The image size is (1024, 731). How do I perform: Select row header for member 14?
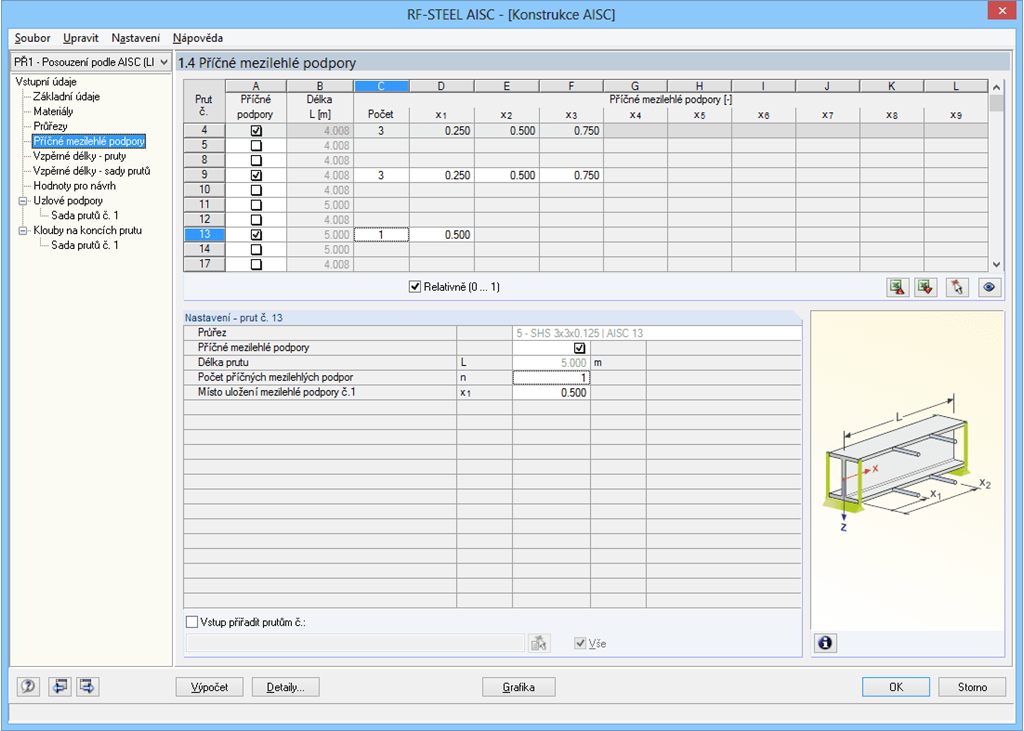(x=204, y=250)
